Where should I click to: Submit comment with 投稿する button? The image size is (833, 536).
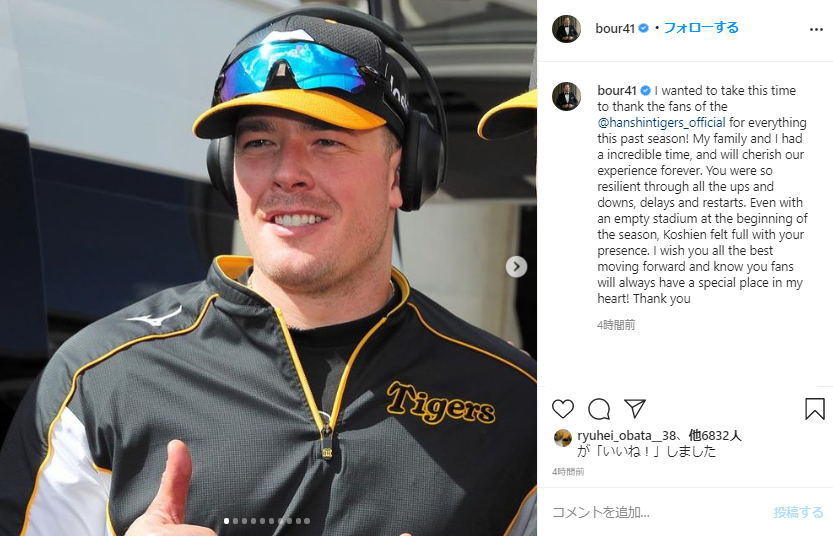point(798,512)
